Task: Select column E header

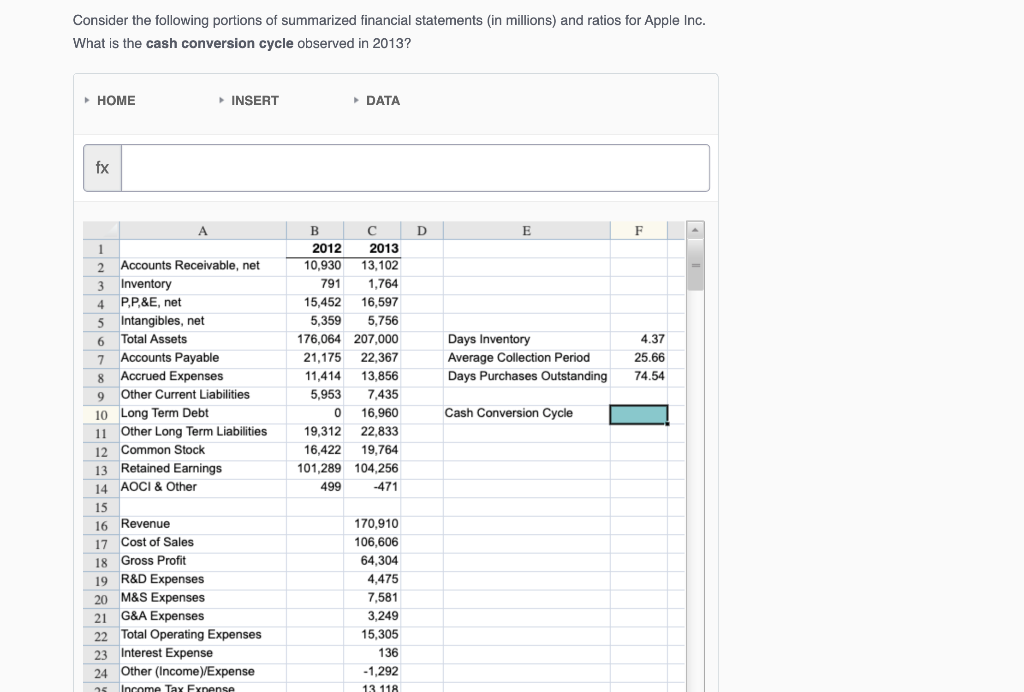Action: (x=526, y=230)
